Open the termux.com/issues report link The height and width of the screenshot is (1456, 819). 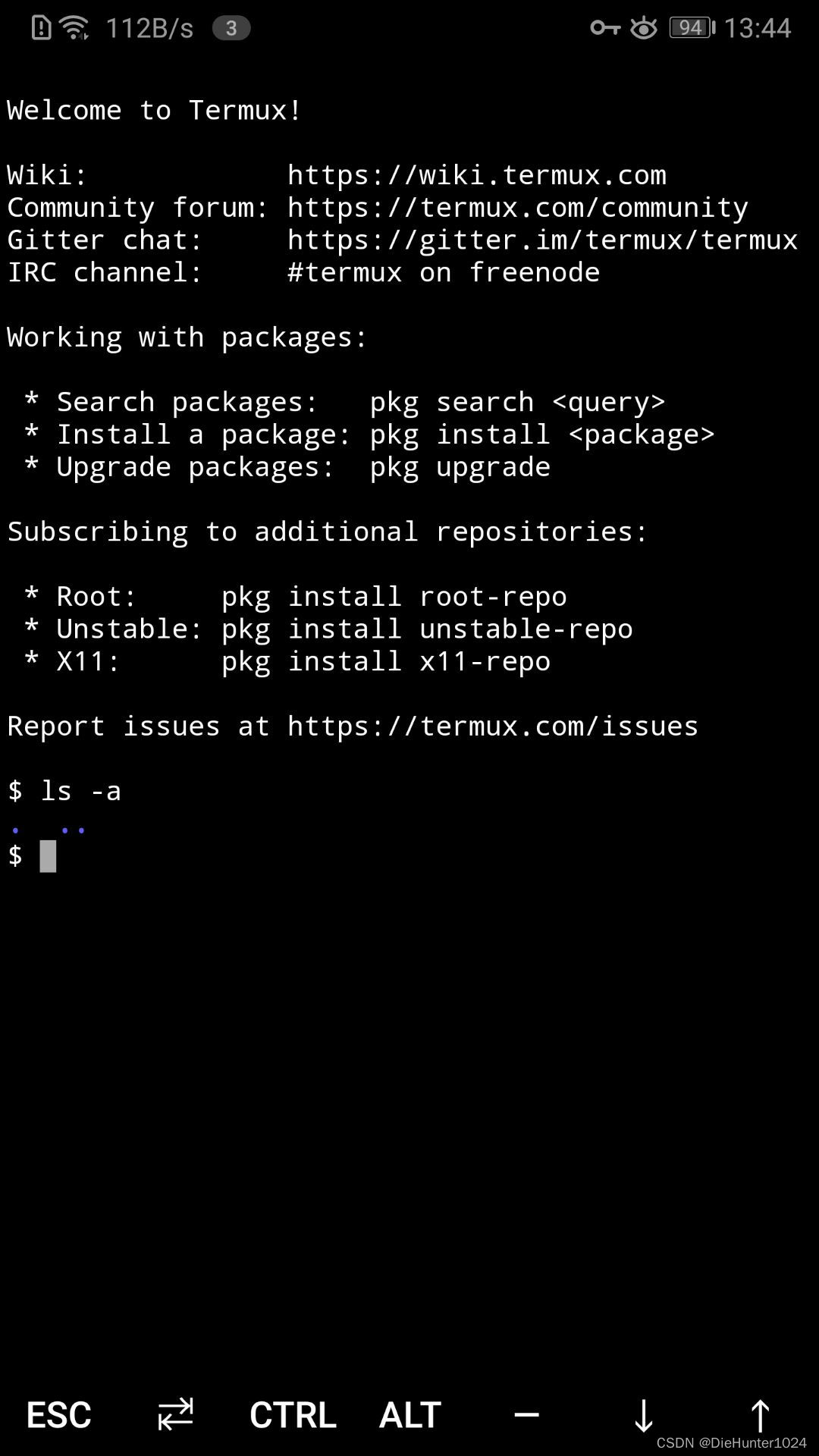(x=492, y=726)
